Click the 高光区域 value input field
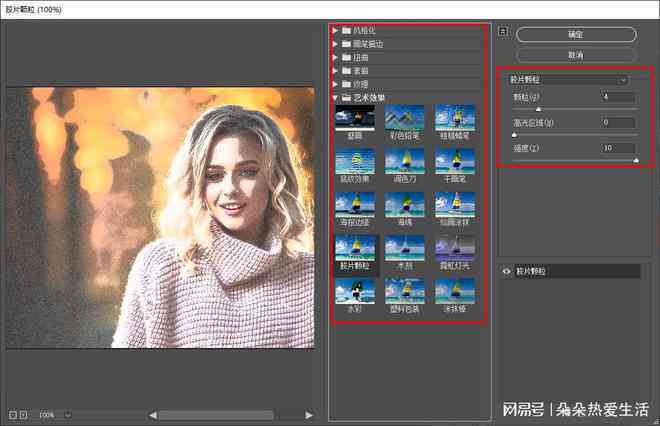660x426 pixels. (617, 122)
